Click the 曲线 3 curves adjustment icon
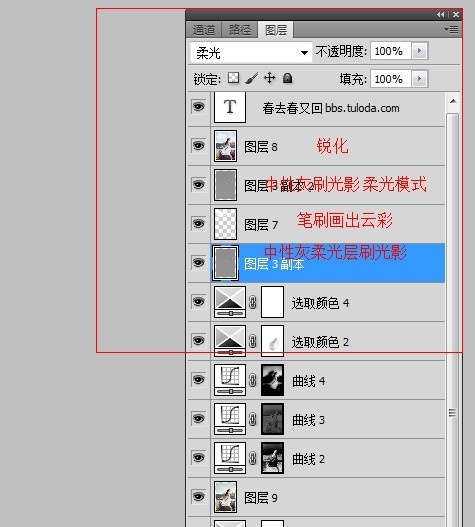Screen dimensions: 475x527 point(230,419)
